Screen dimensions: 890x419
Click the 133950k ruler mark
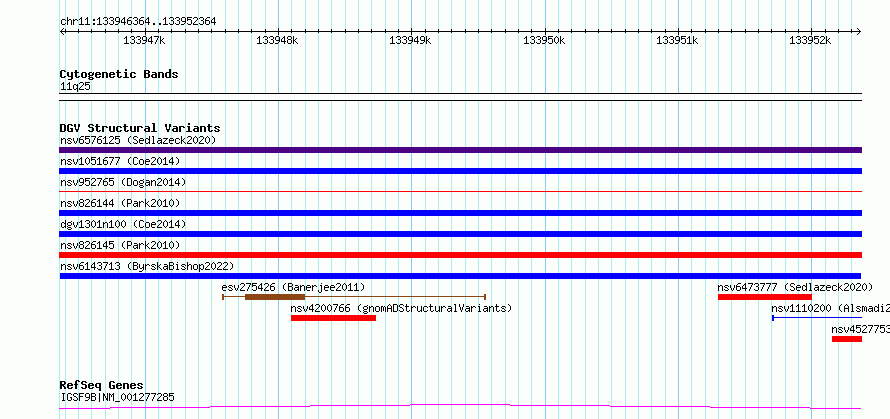tap(544, 40)
